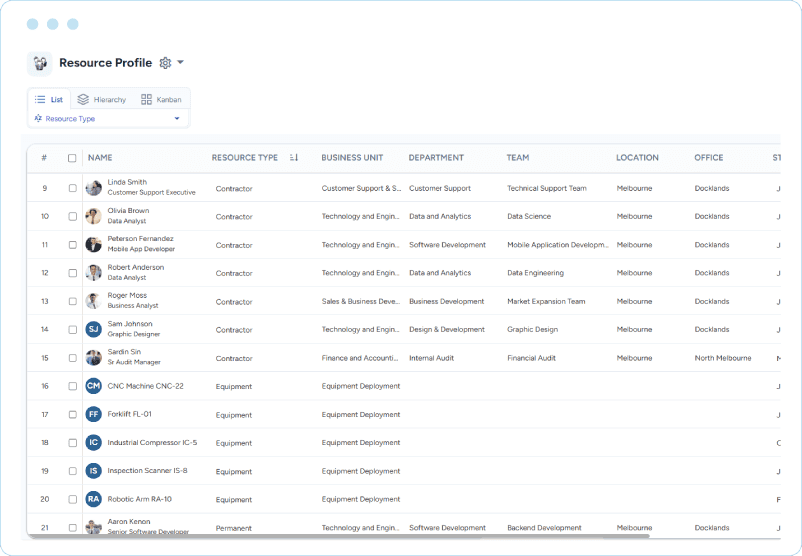Sort by the RESOURCE TYPE column header

pos(244,158)
